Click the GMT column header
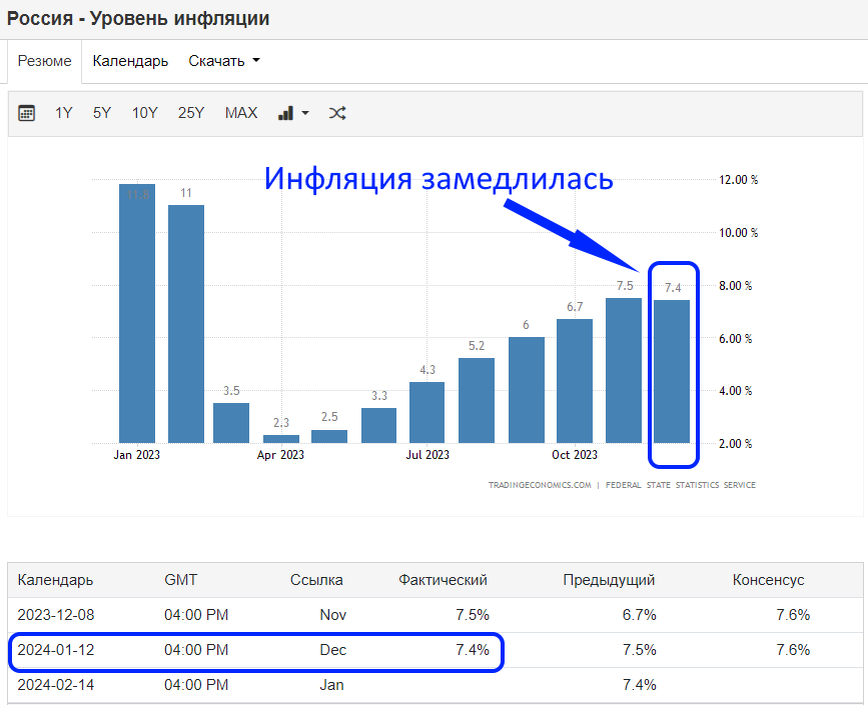868x705 pixels. click(x=180, y=580)
